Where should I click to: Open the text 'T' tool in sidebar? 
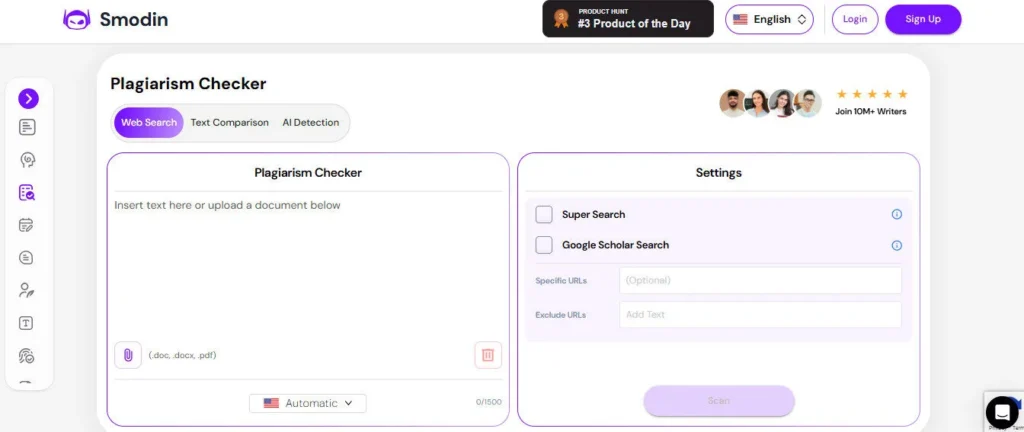coord(27,323)
